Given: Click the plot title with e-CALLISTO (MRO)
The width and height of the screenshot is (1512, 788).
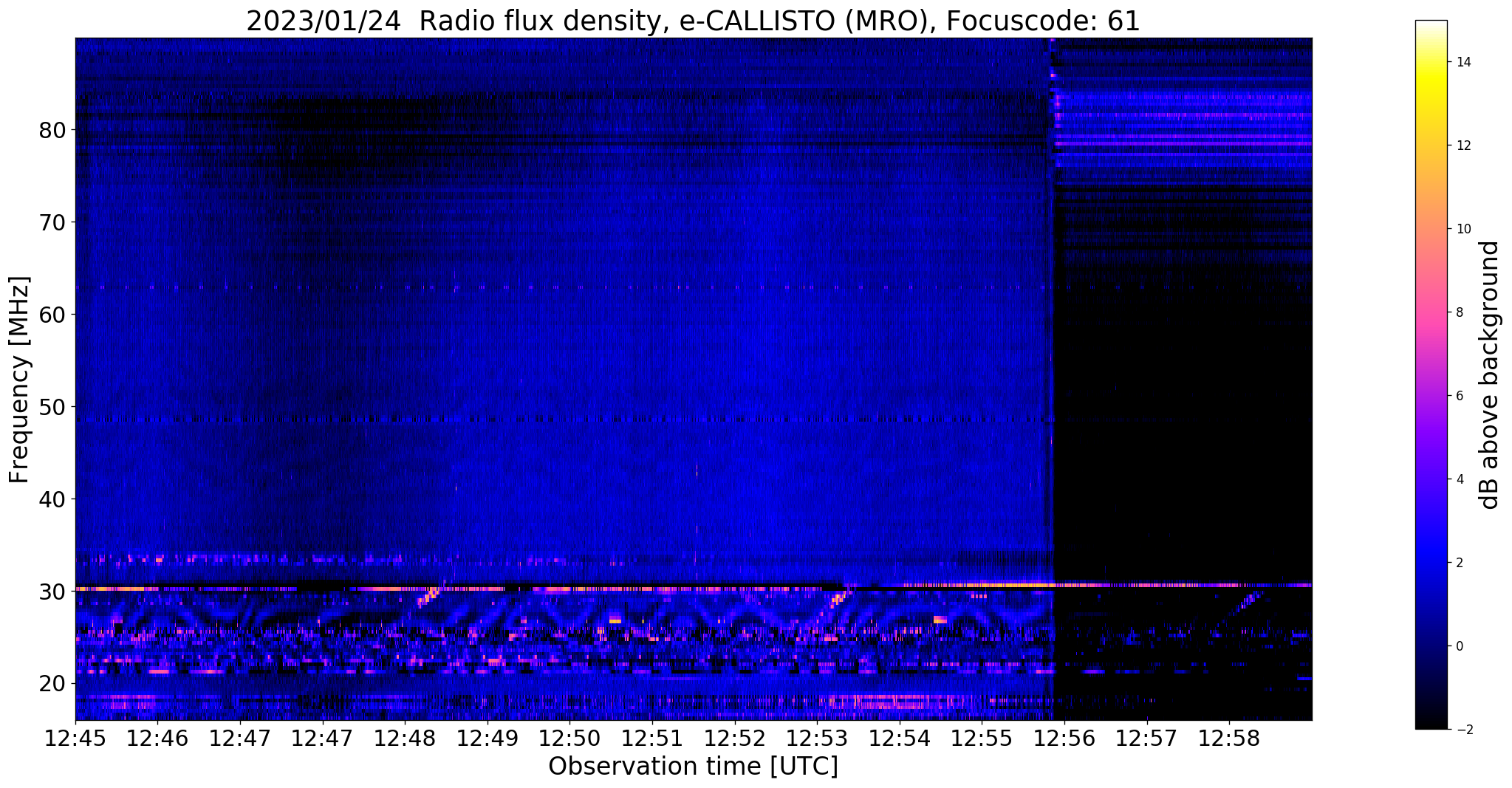Looking at the screenshot, I should pyautogui.click(x=693, y=21).
